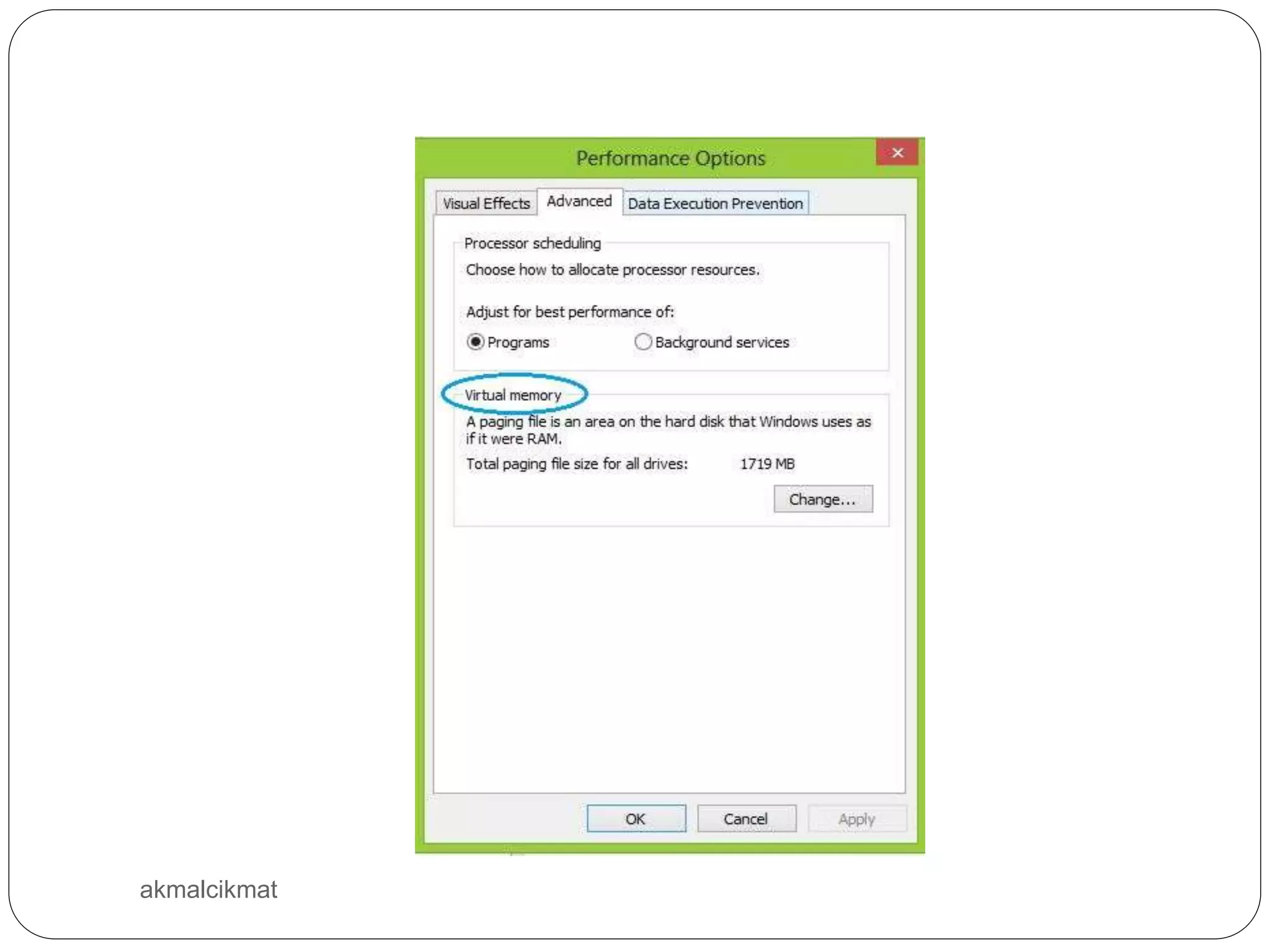This screenshot has height=952, width=1270.
Task: Choose the Background services radio option
Action: (643, 342)
